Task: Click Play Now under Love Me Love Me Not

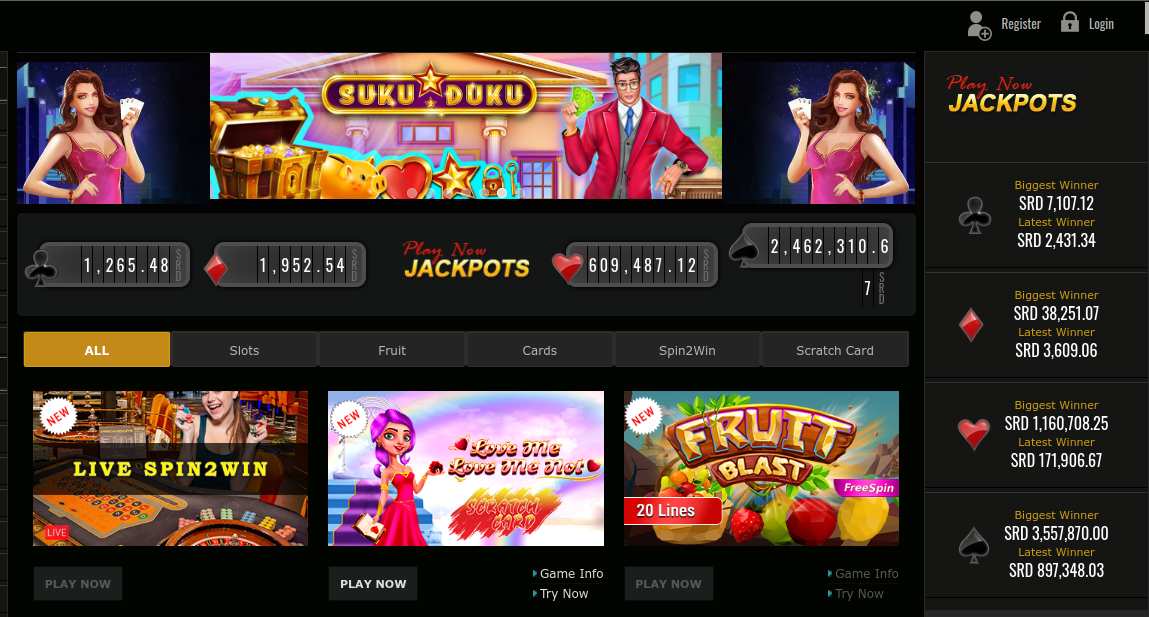Action: 373,583
